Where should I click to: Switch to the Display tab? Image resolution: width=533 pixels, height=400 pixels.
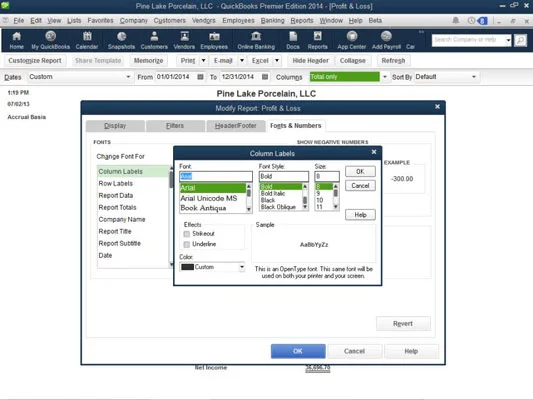(115, 126)
